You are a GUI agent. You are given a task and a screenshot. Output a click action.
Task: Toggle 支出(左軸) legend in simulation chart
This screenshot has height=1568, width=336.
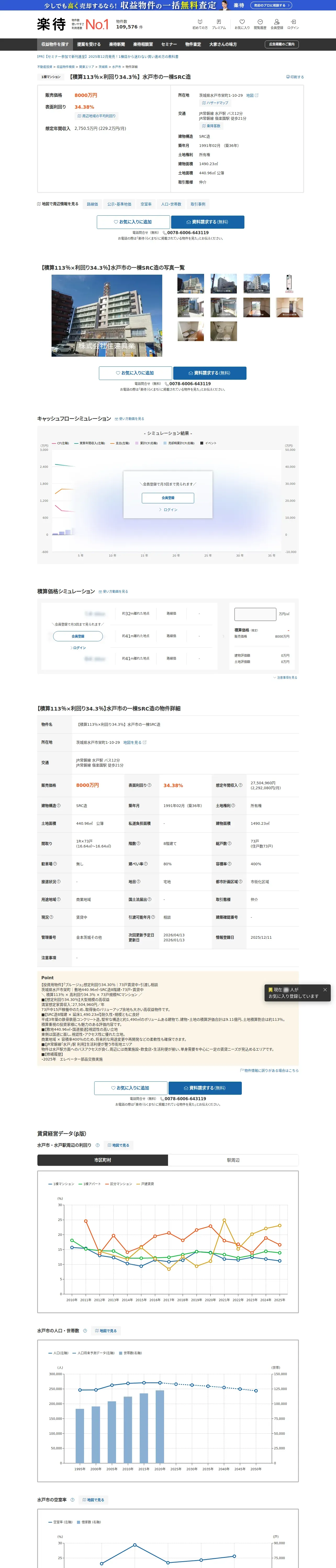[120, 443]
